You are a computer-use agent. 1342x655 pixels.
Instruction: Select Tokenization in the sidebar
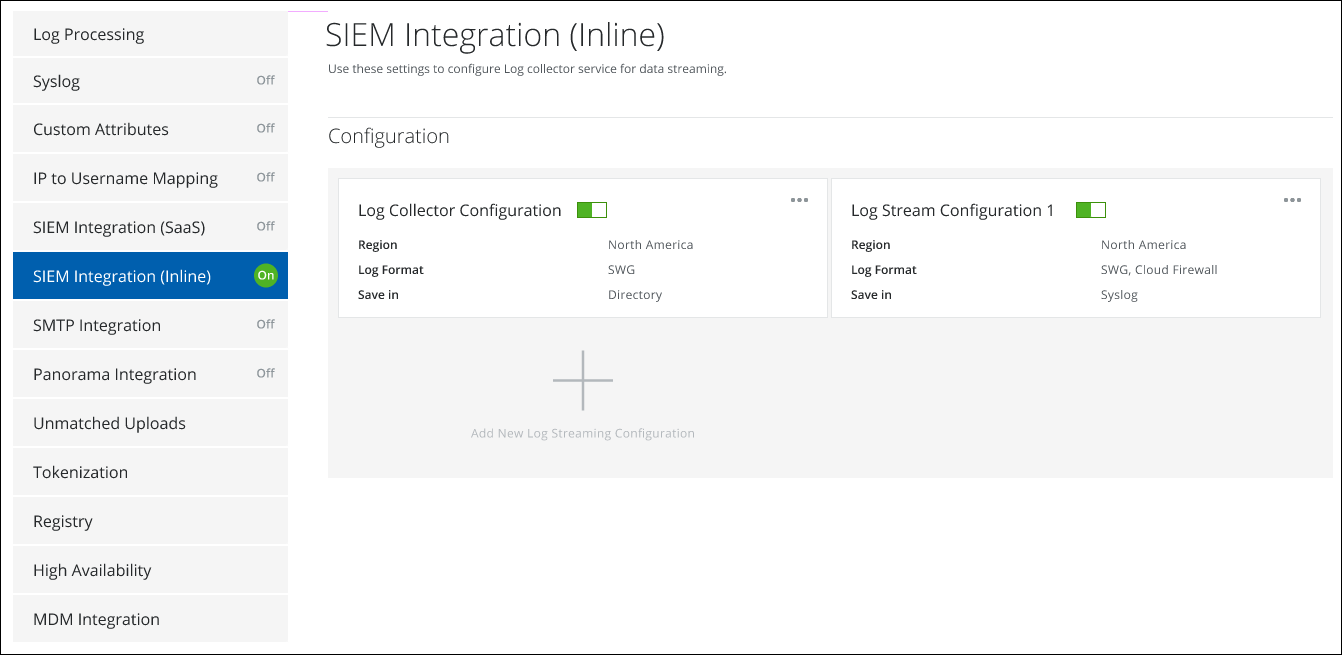(80, 472)
